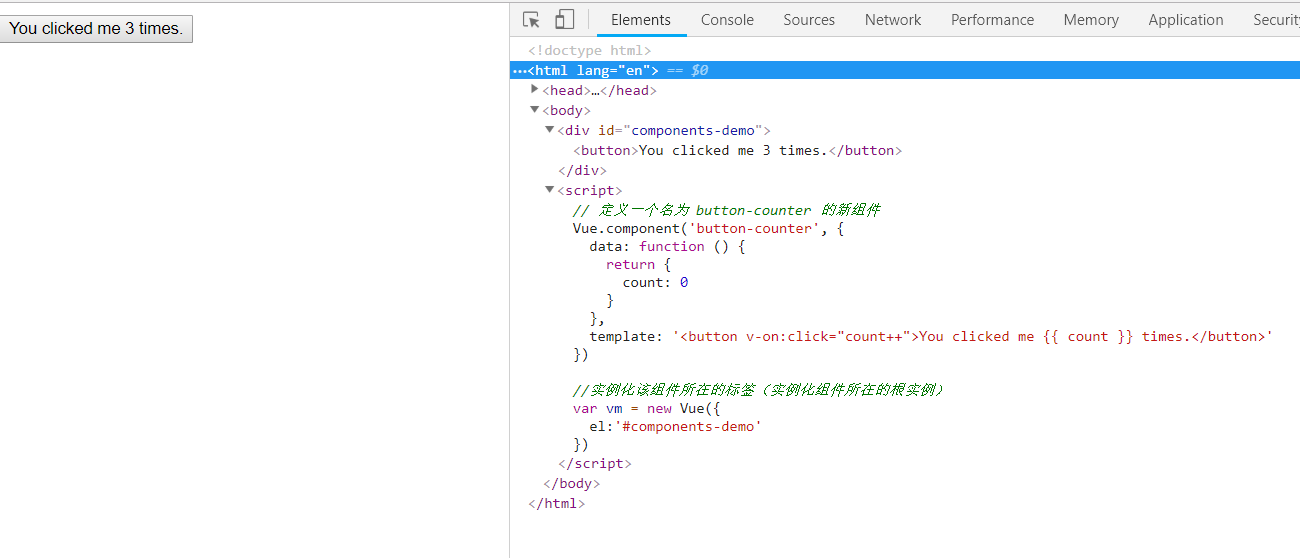Activate the inspect element picker icon
Image resolution: width=1300 pixels, height=558 pixels.
coord(531,20)
